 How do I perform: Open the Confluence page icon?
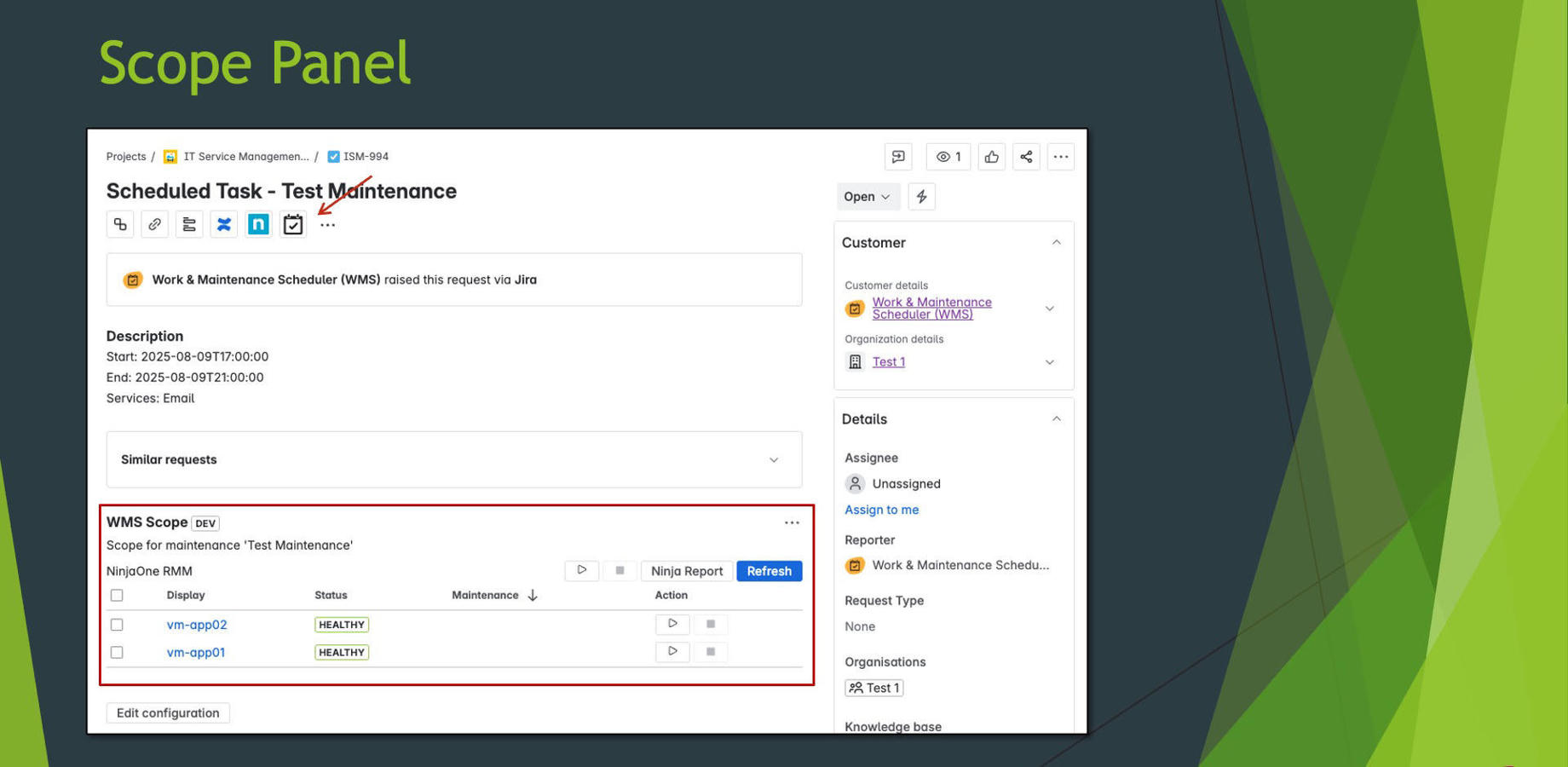(x=223, y=224)
